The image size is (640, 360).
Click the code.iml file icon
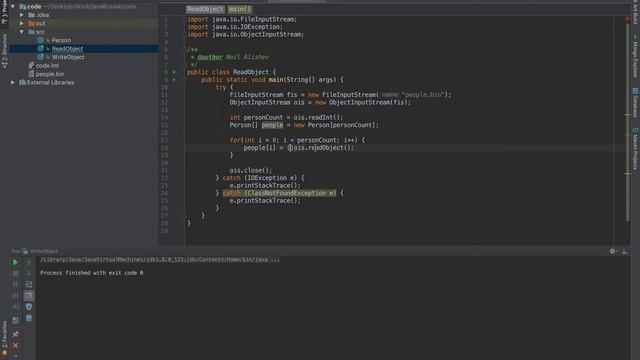coord(31,65)
